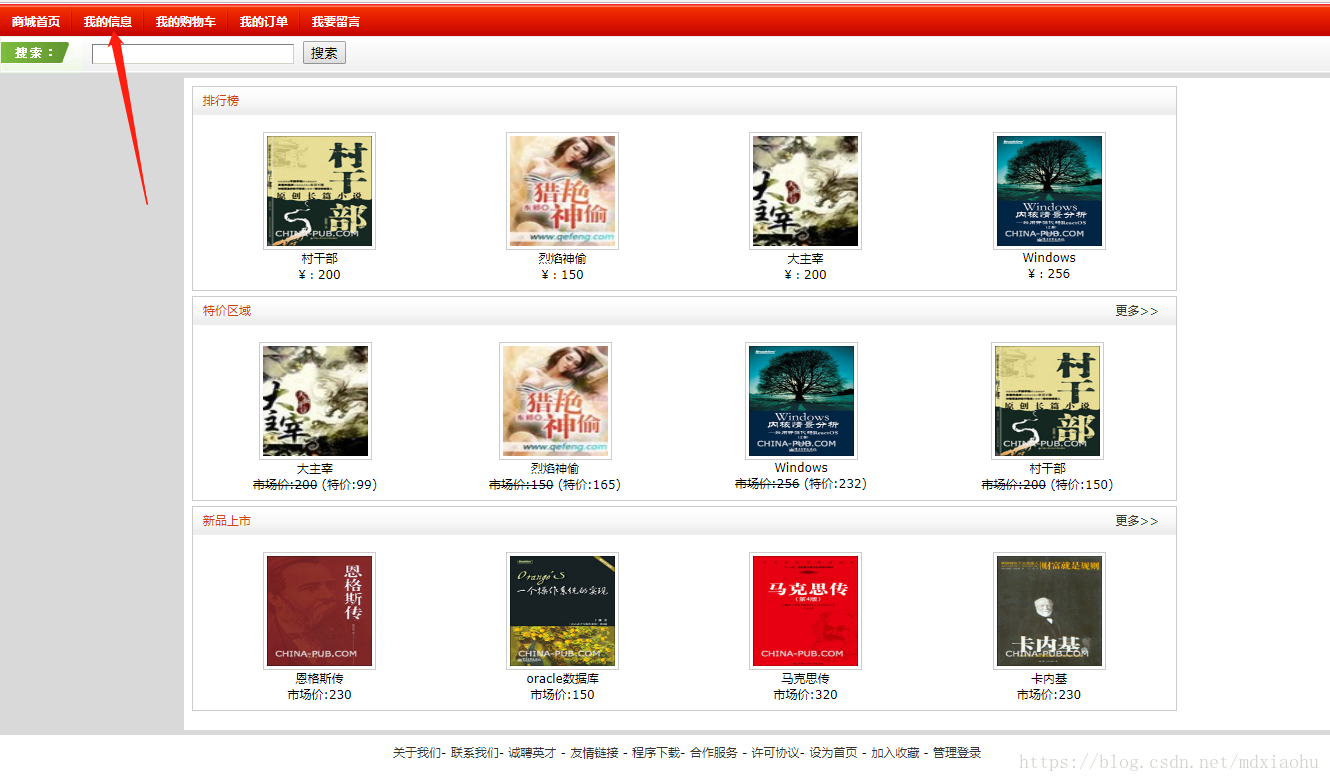
Task: Click the 马克思传 title text
Action: (806, 679)
